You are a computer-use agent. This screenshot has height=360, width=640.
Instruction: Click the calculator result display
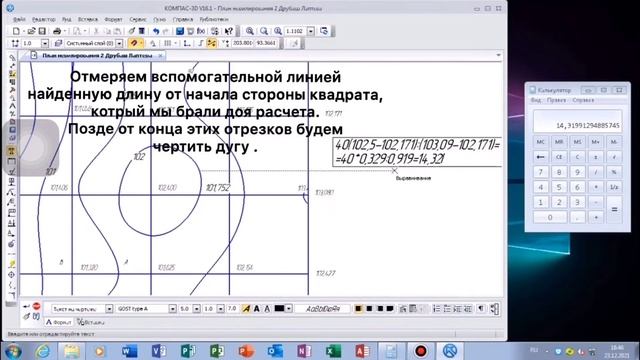click(x=578, y=121)
